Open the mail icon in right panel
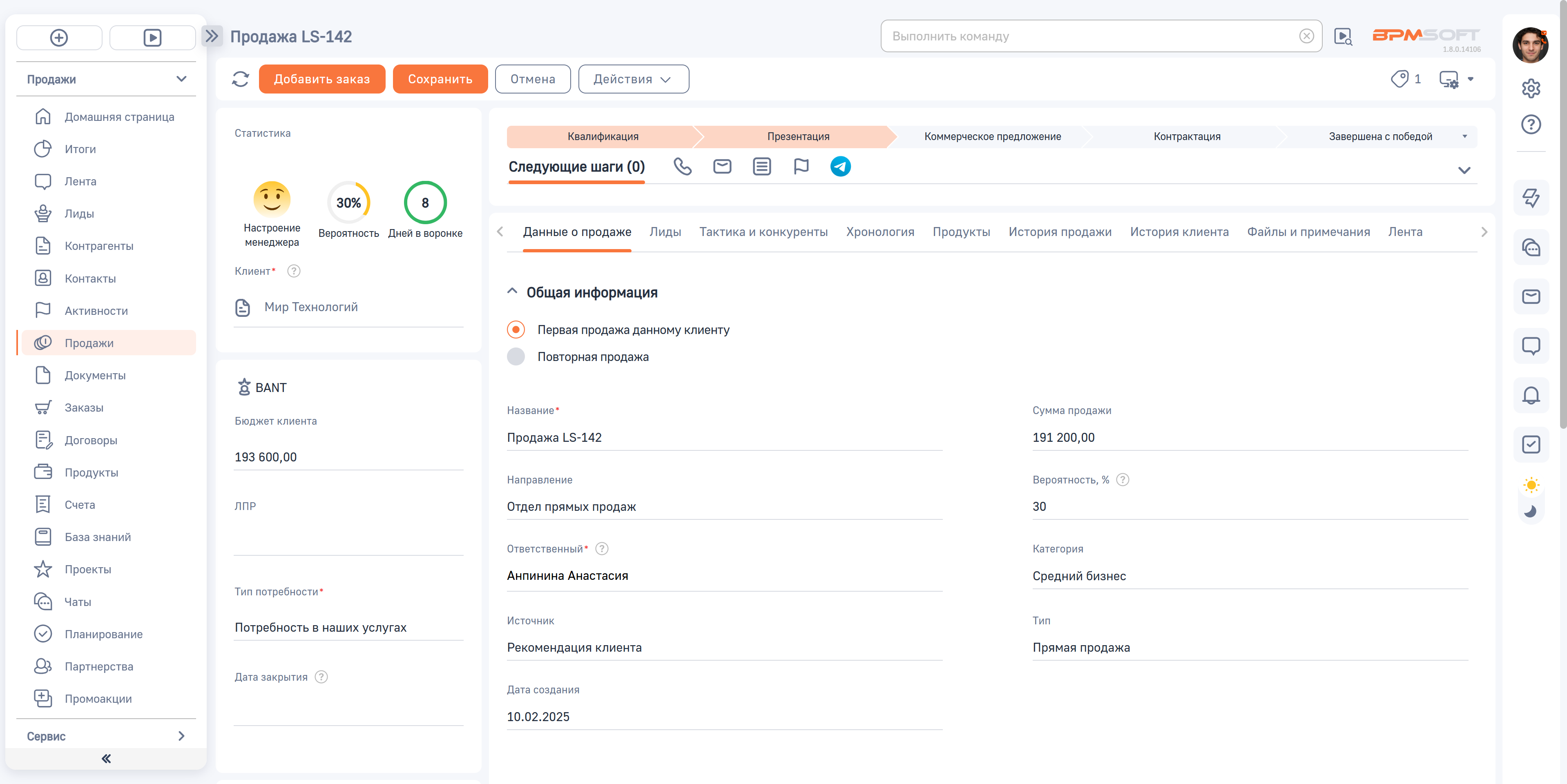The width and height of the screenshot is (1567, 784). 1531,297
